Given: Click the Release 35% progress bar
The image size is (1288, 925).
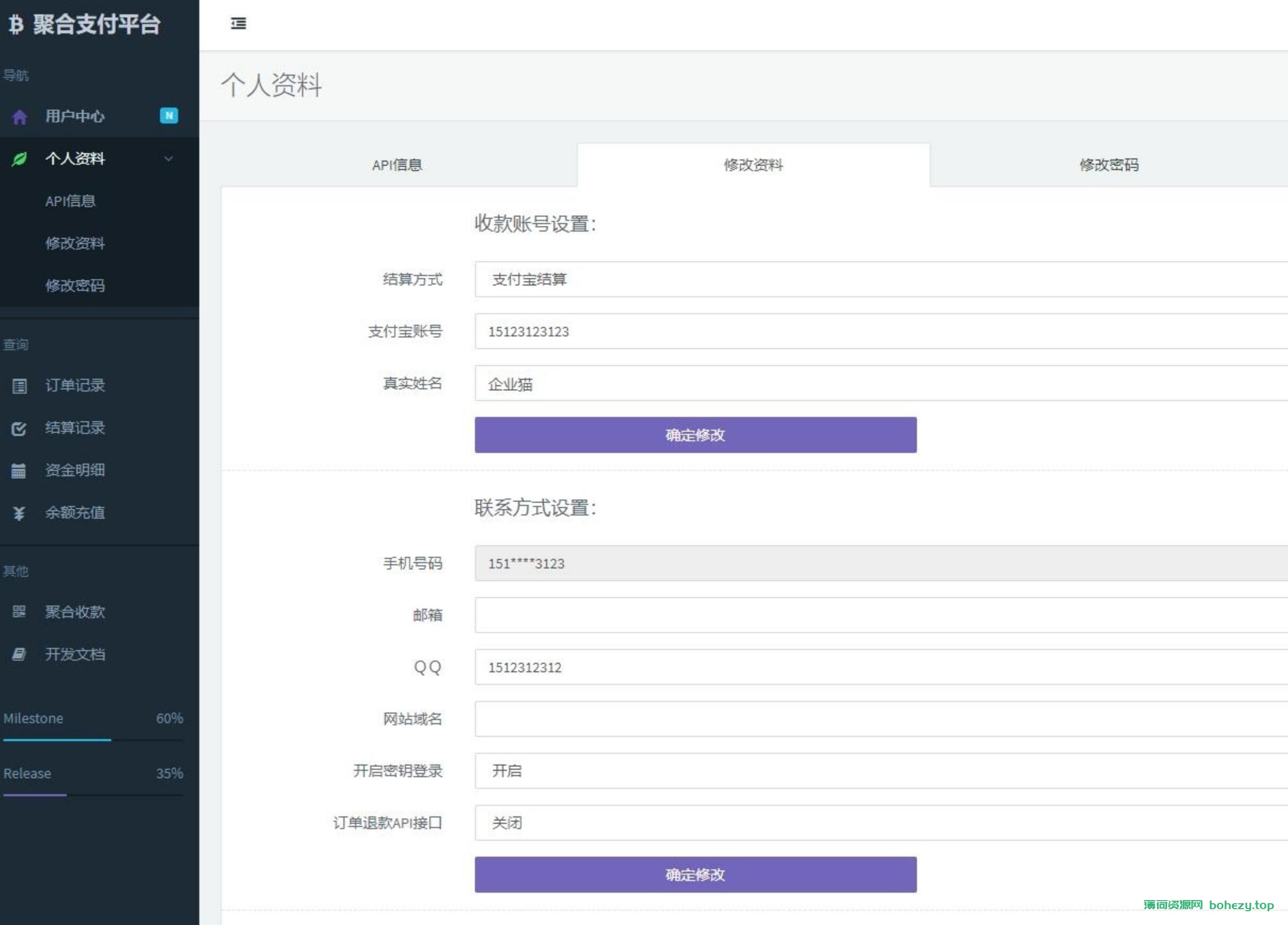Looking at the screenshot, I should (93, 795).
